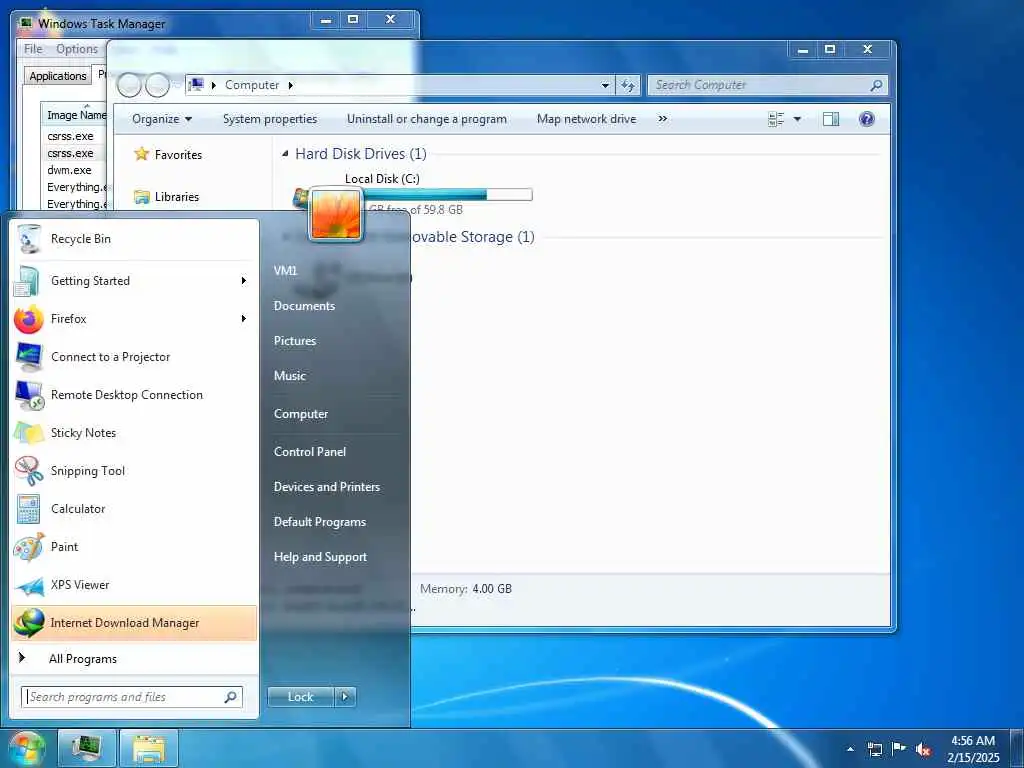Image resolution: width=1024 pixels, height=768 pixels.
Task: Open the volume tray icon
Action: point(923,750)
